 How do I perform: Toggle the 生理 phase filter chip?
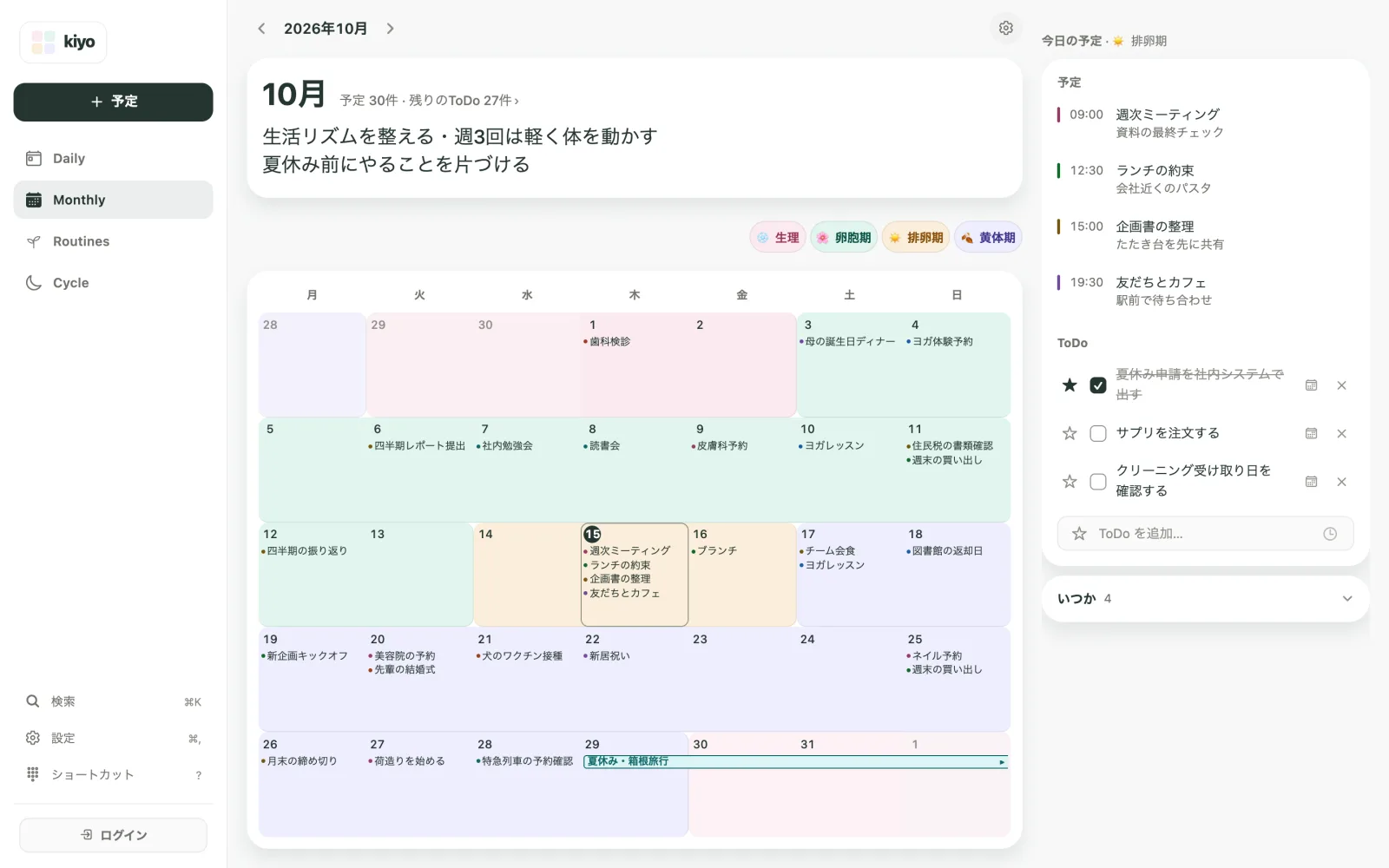(778, 238)
